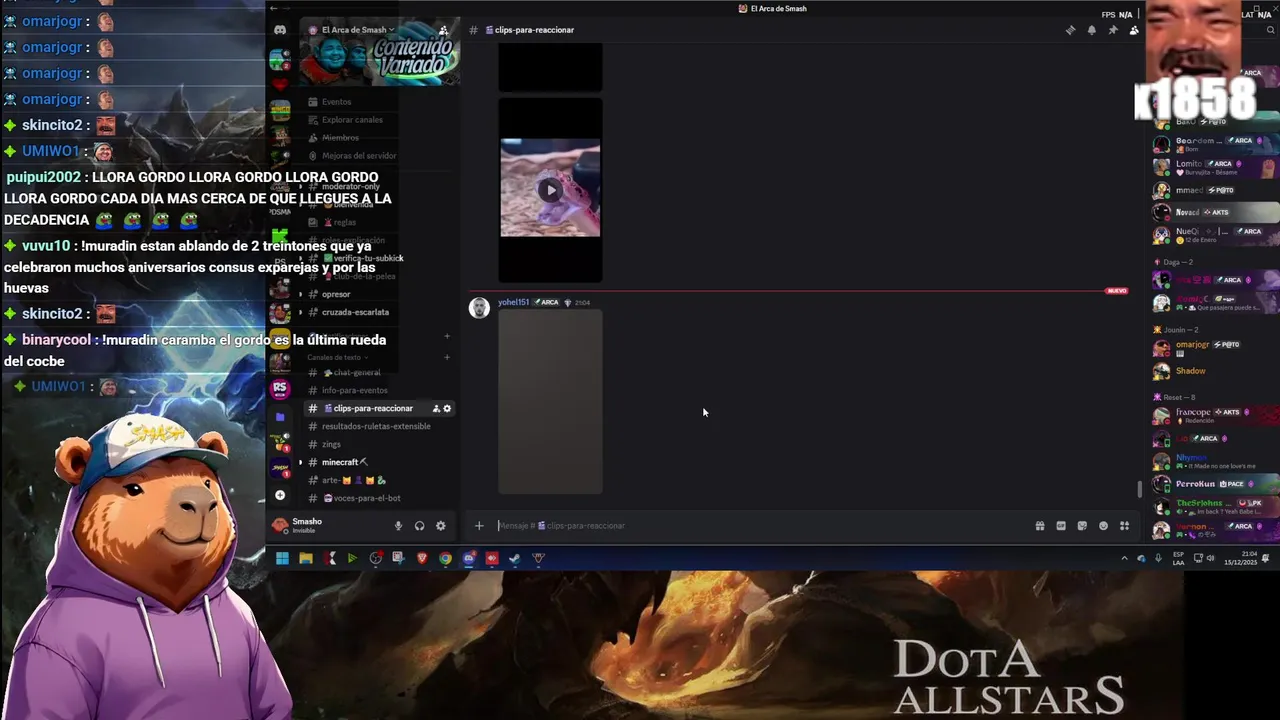Screen dimensions: 1280x720
Task: Open Brave browser on taskbar
Action: coord(422,559)
